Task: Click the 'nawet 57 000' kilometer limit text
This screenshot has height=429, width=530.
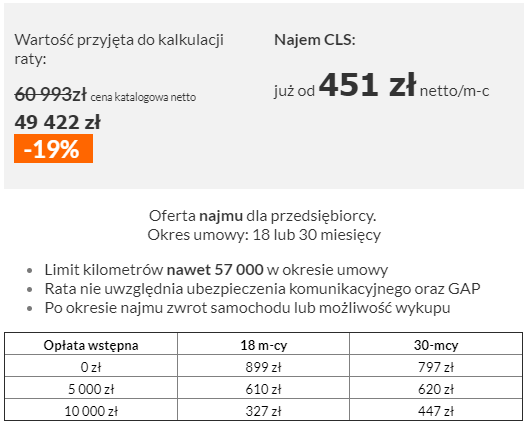Action: 215,270
